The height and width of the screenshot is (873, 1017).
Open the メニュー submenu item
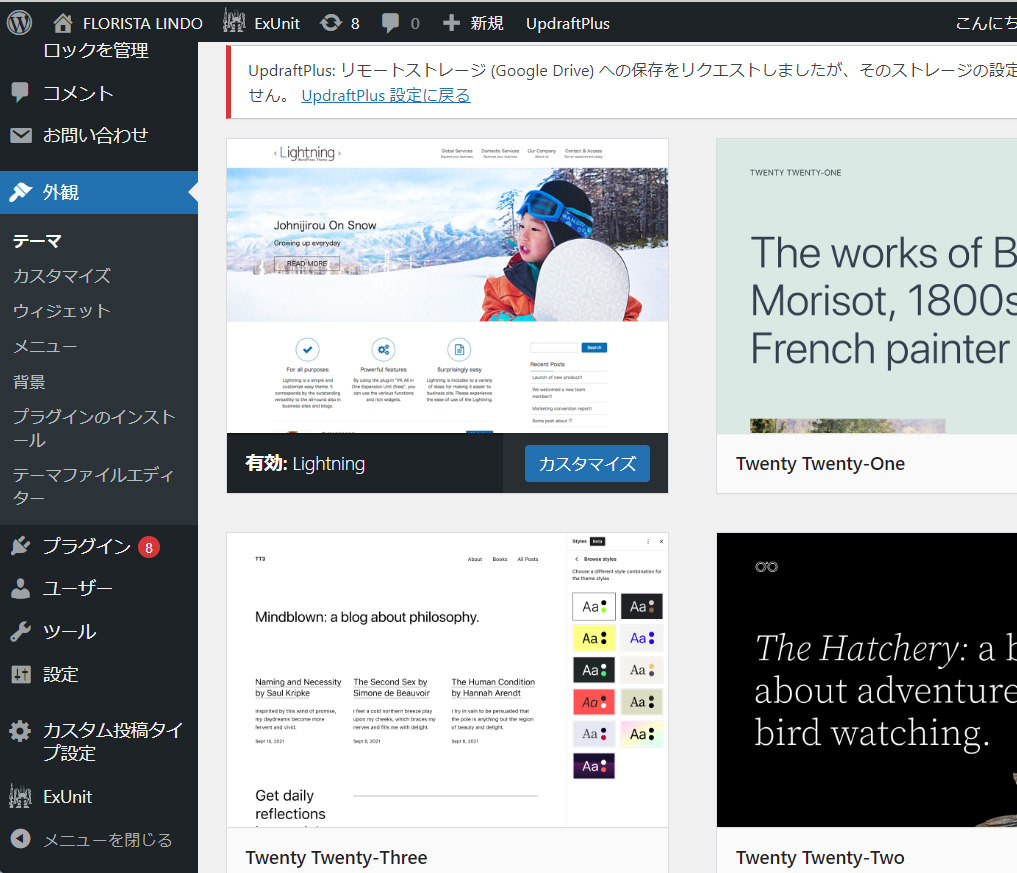click(x=45, y=346)
